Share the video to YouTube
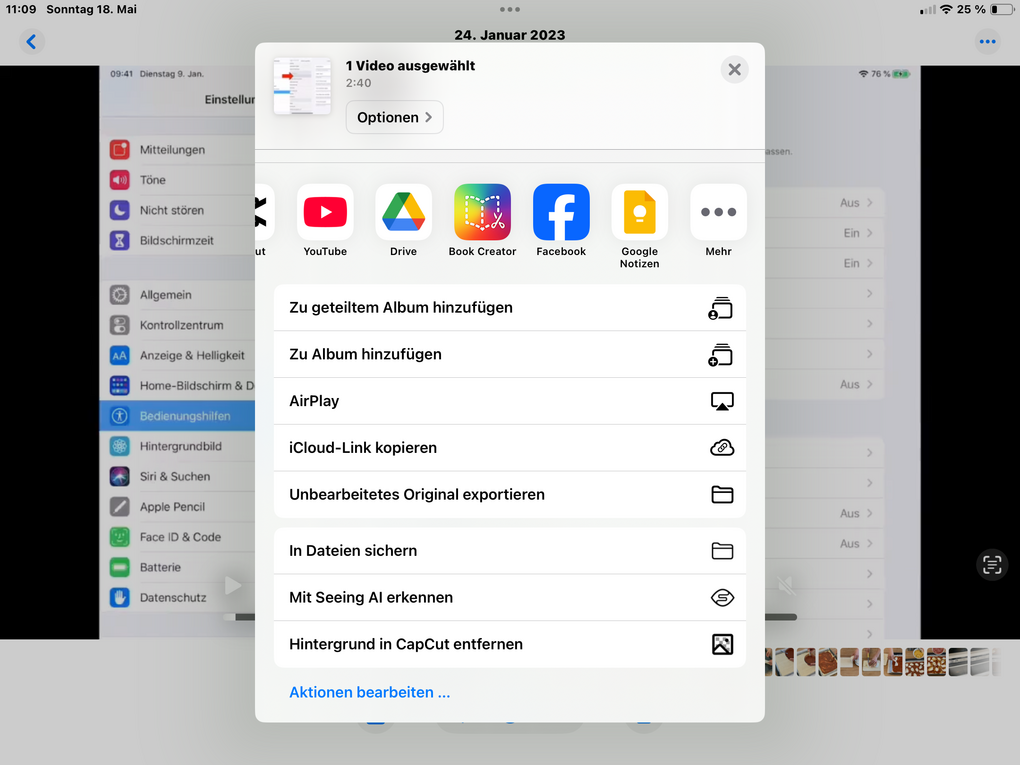 325,212
